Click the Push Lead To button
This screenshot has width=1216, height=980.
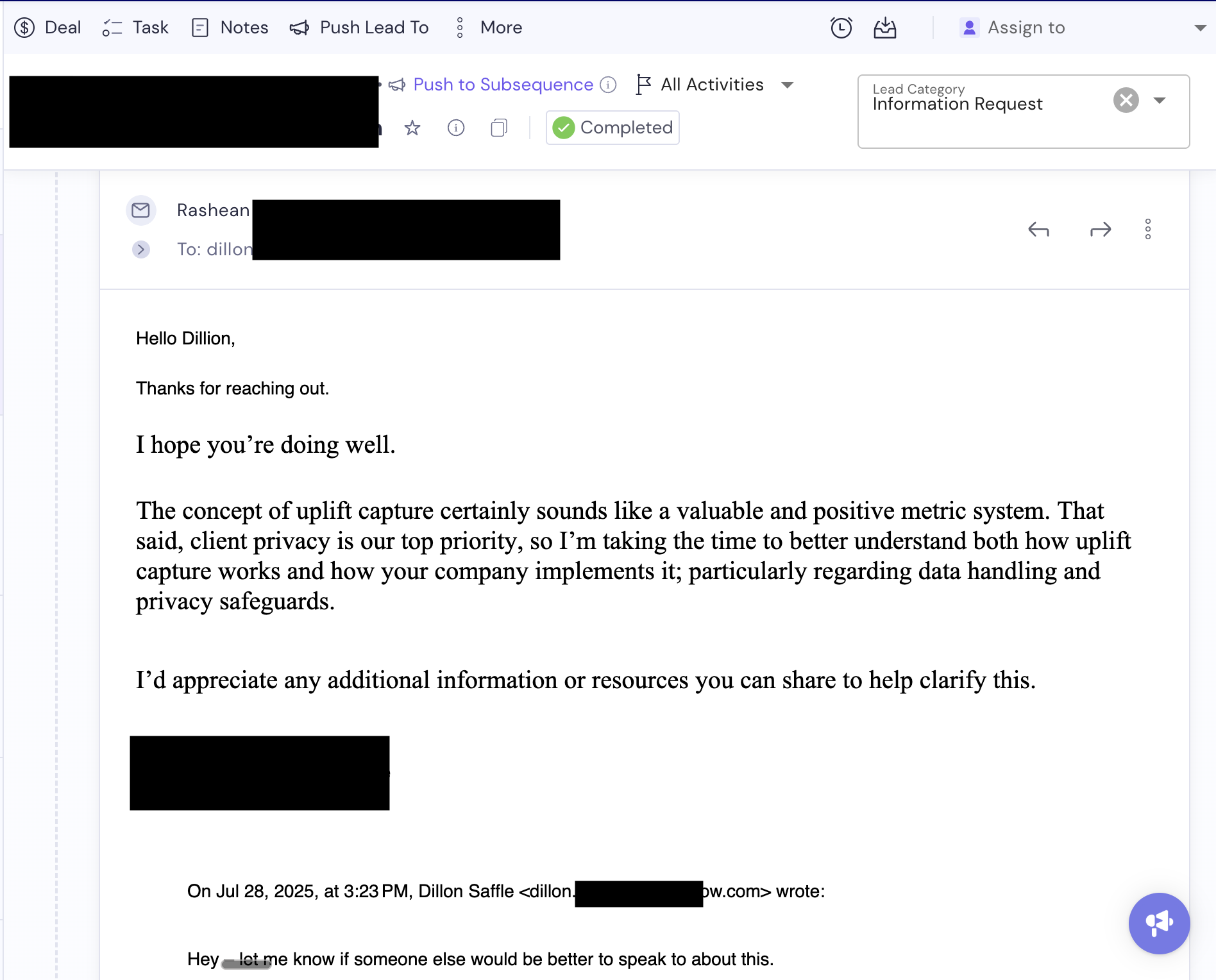pos(359,28)
